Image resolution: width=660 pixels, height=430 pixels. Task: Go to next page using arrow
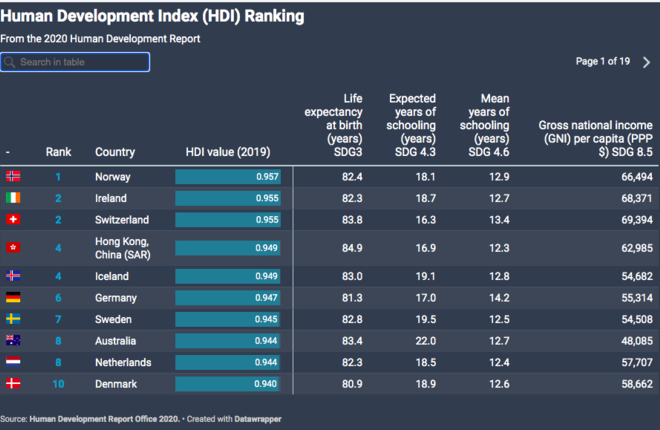pos(646,62)
